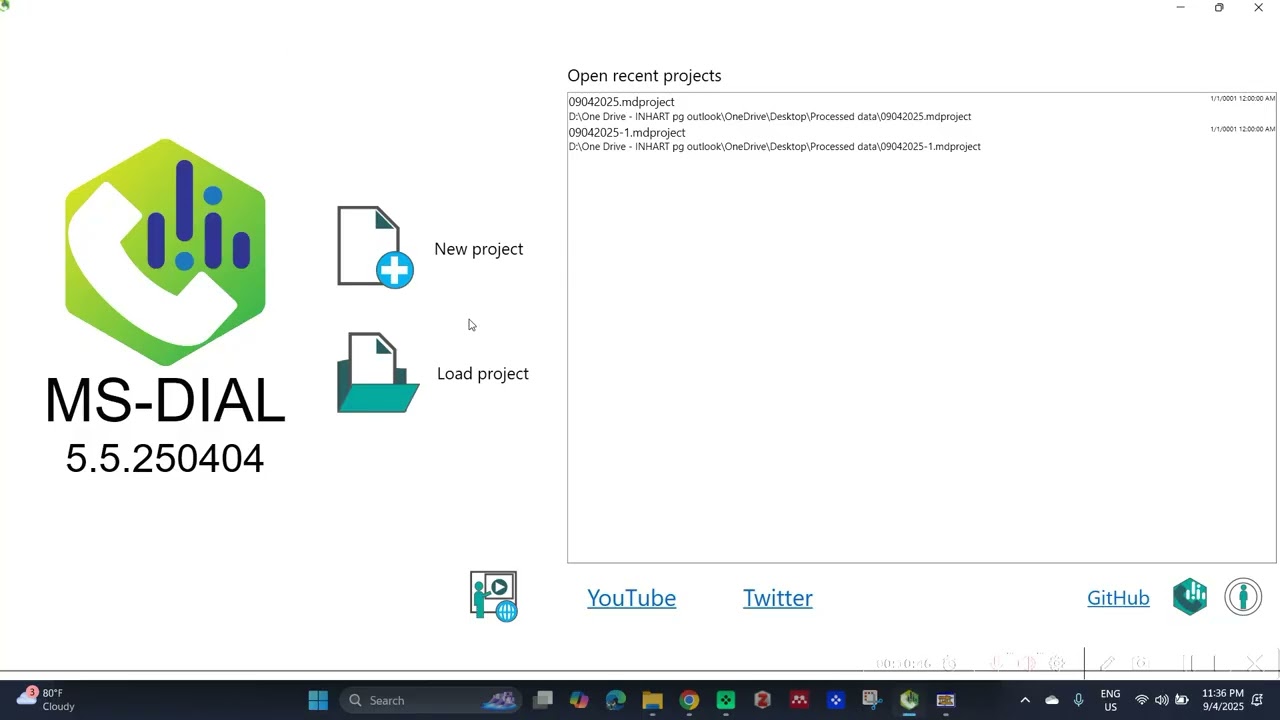Image resolution: width=1280 pixels, height=720 pixels.
Task: Close the MS-DIAL window
Action: pos(1258,8)
